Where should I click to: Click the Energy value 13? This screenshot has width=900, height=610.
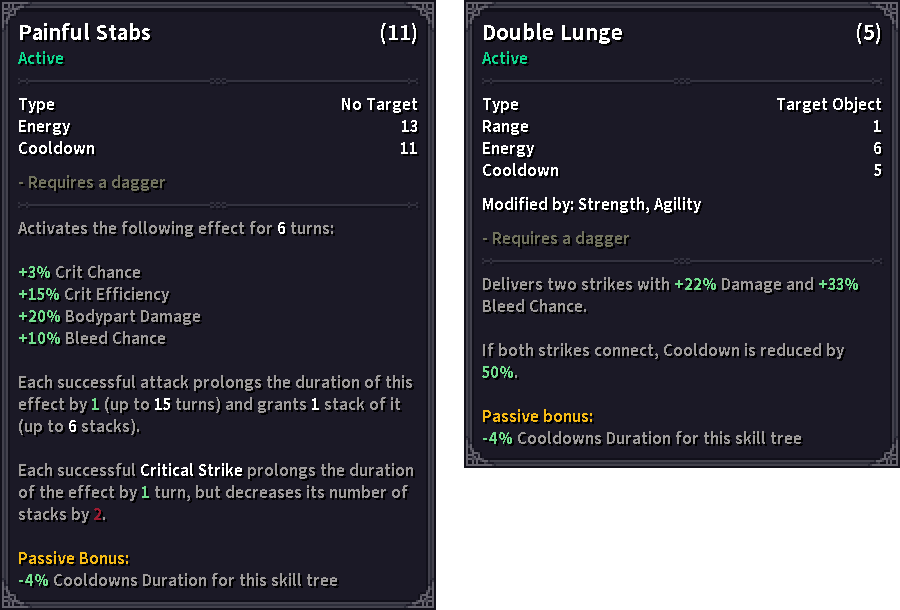tap(408, 126)
